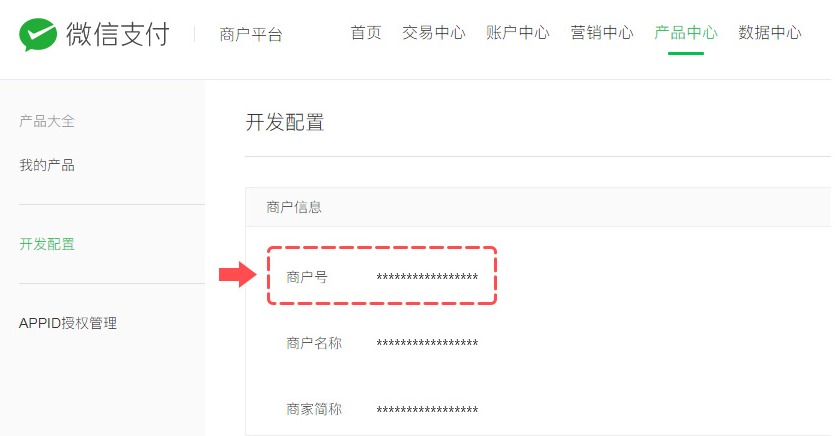This screenshot has height=436, width=835.
Task: Click the 微信支付 brand title
Action: [118, 34]
